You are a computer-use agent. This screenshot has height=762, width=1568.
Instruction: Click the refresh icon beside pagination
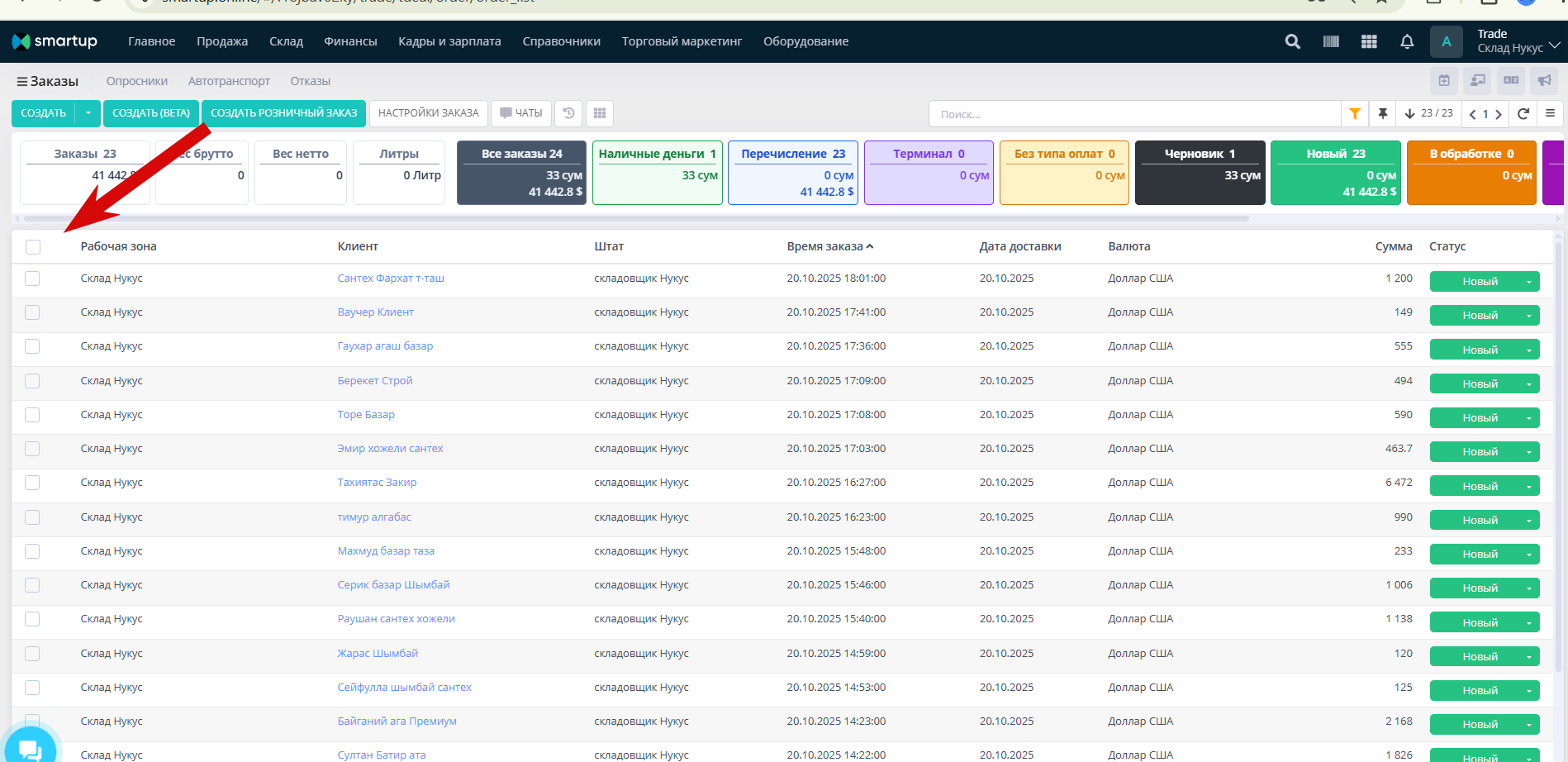1523,114
